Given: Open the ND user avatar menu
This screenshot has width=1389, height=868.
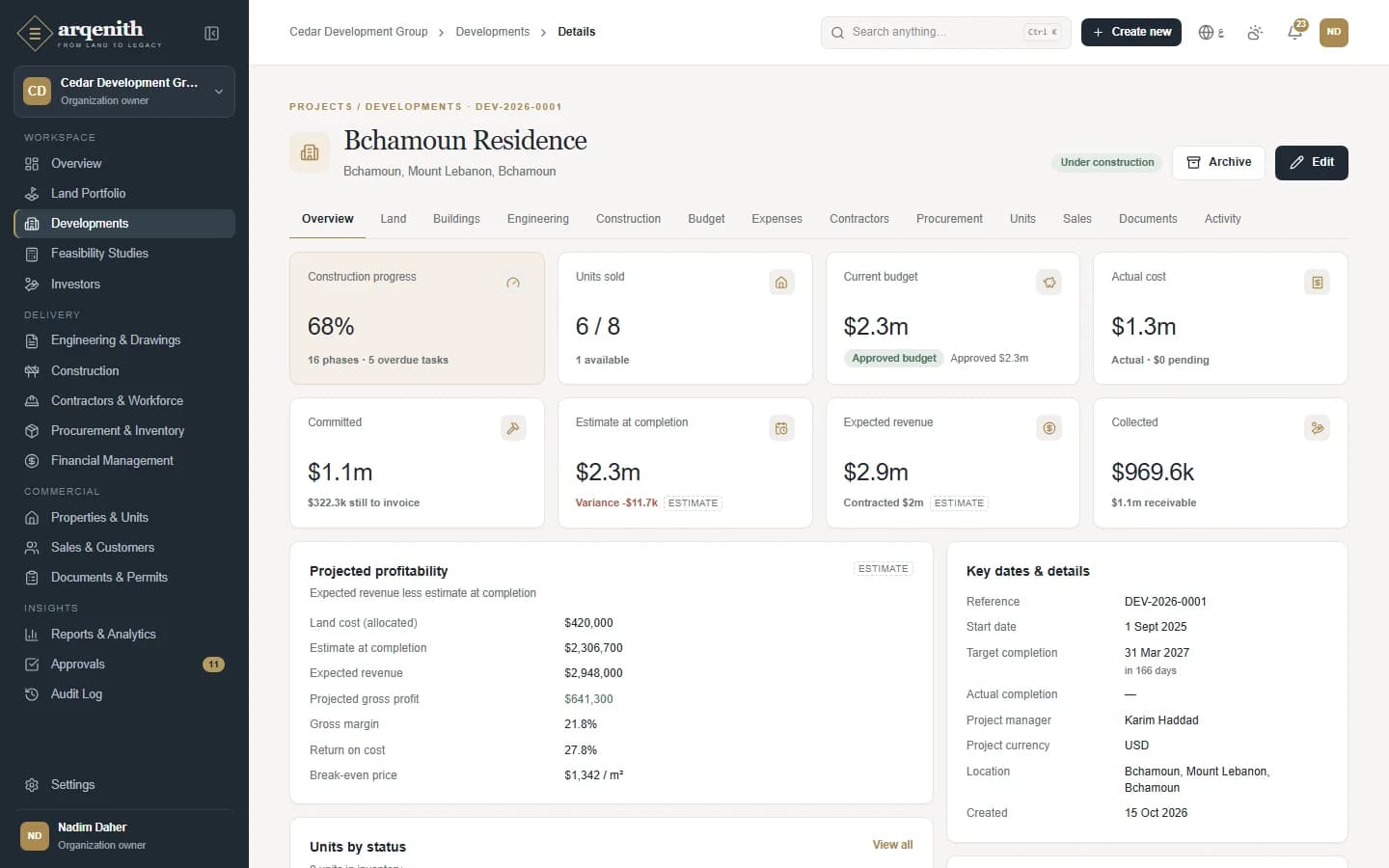Looking at the screenshot, I should (1334, 33).
